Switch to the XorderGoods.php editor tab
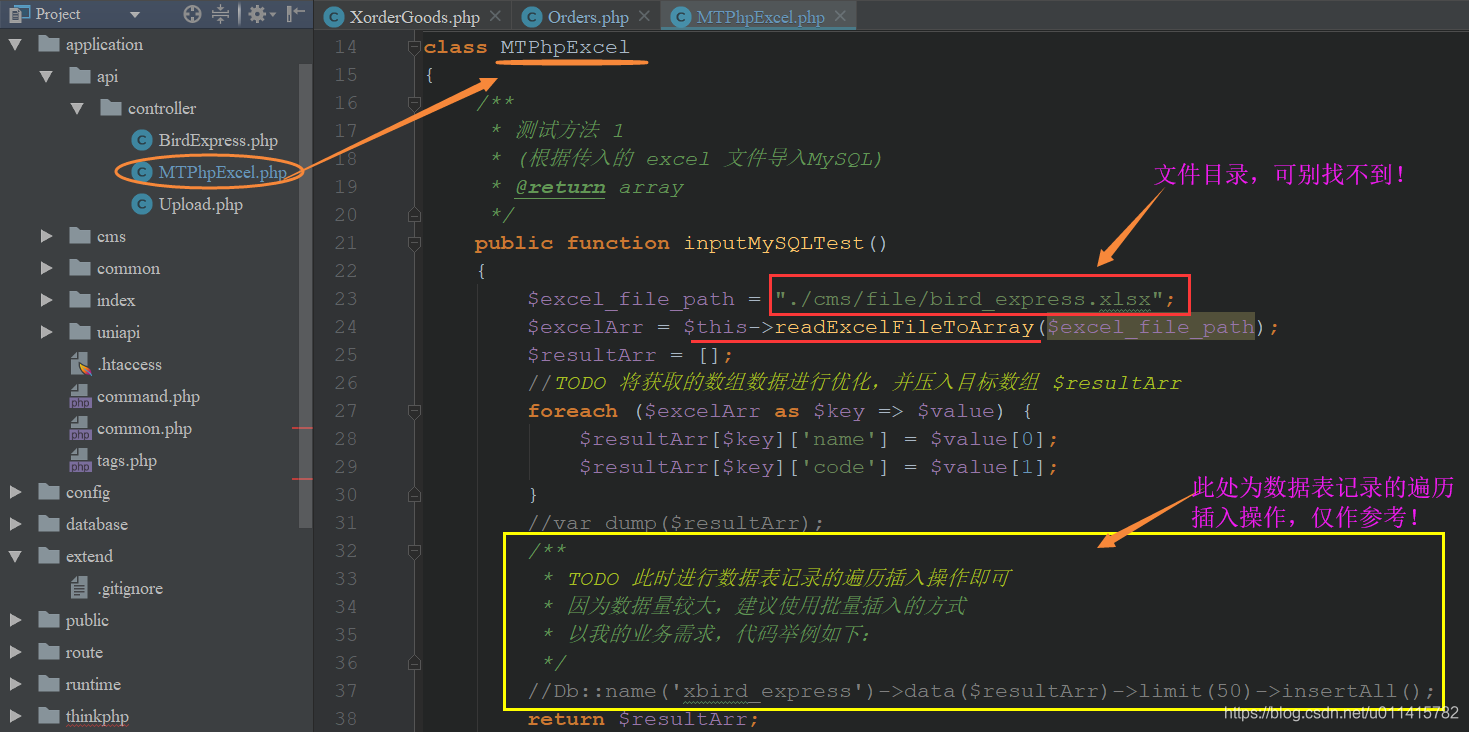 pyautogui.click(x=414, y=17)
